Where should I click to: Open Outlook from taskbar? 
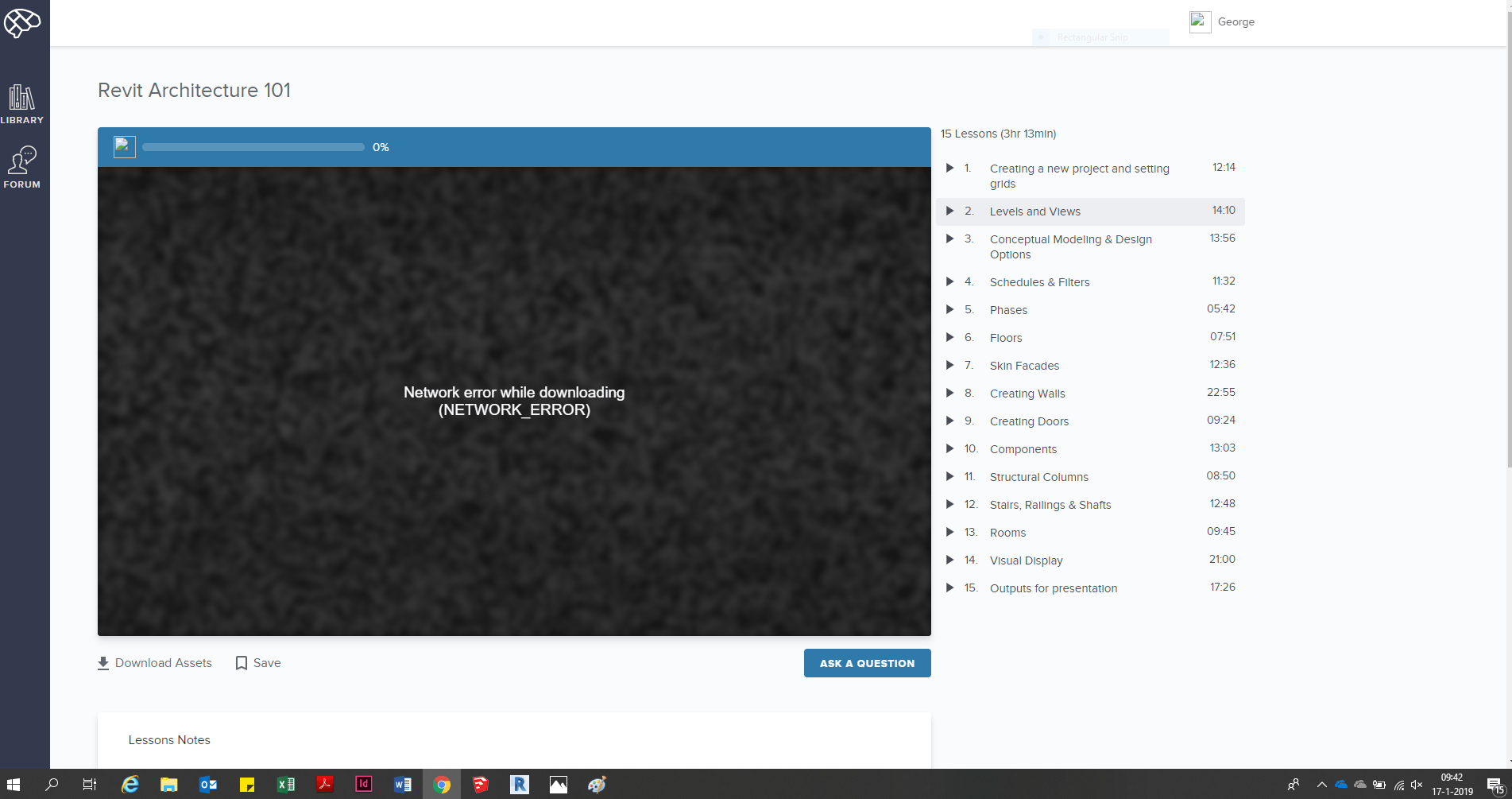tap(207, 785)
